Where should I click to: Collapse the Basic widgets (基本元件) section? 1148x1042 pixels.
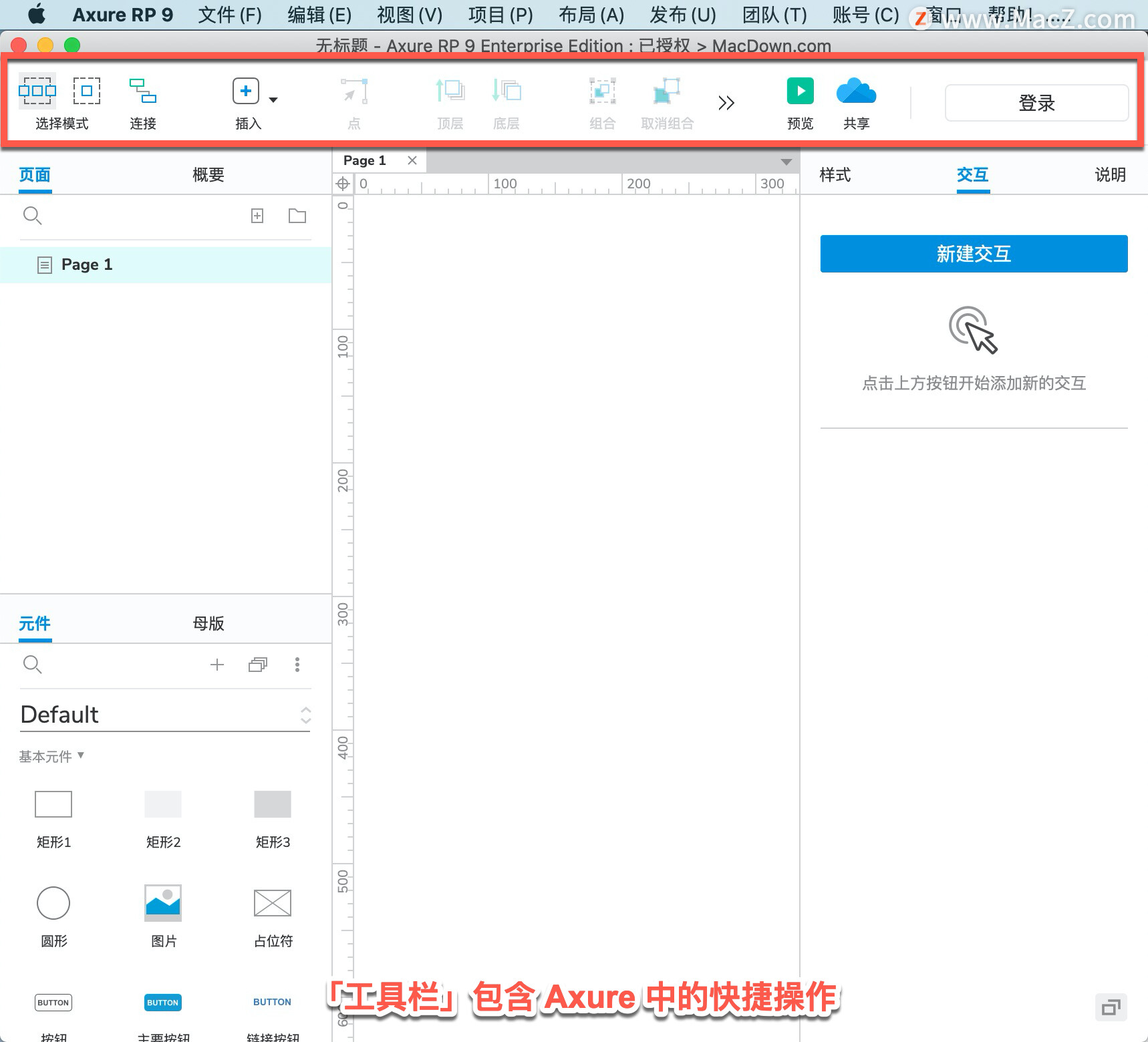pyautogui.click(x=51, y=756)
